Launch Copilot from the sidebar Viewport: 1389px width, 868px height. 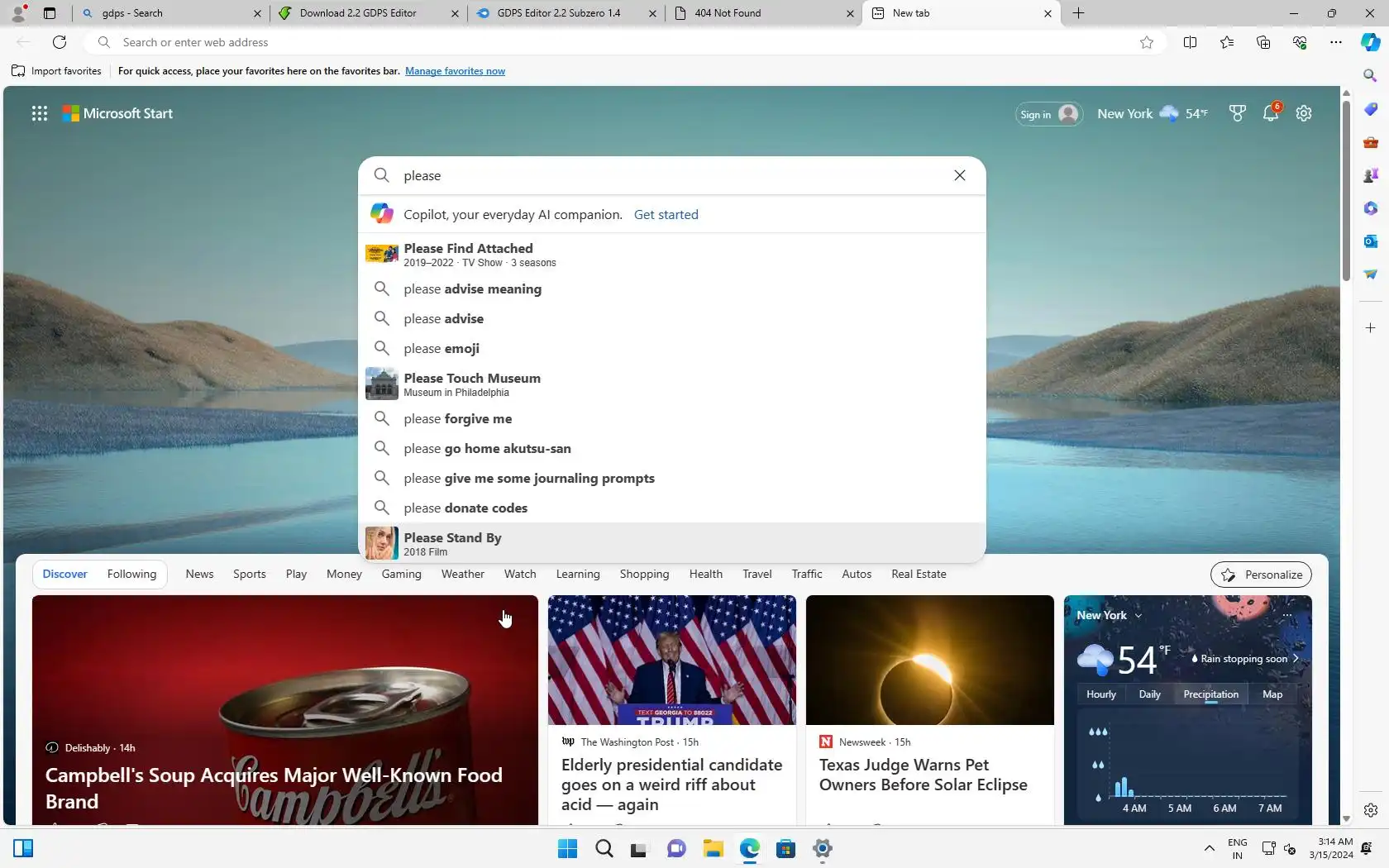[1370, 42]
